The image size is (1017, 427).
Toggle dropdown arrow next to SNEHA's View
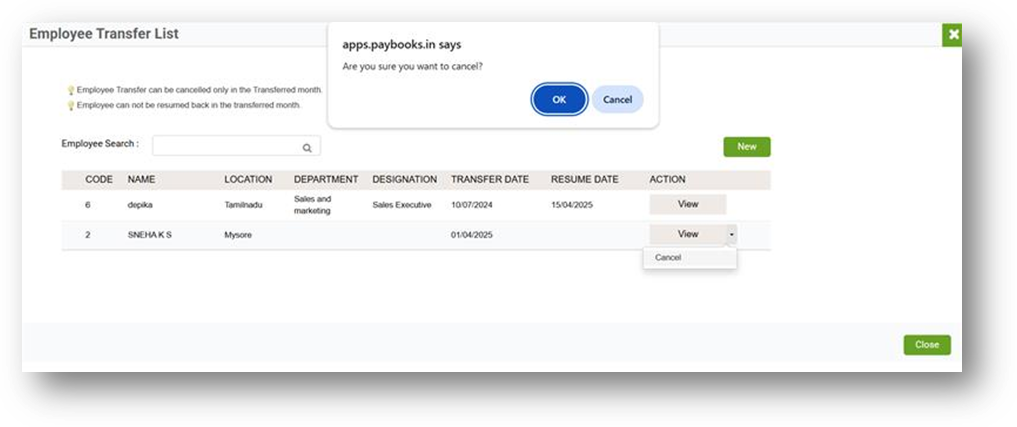732,234
